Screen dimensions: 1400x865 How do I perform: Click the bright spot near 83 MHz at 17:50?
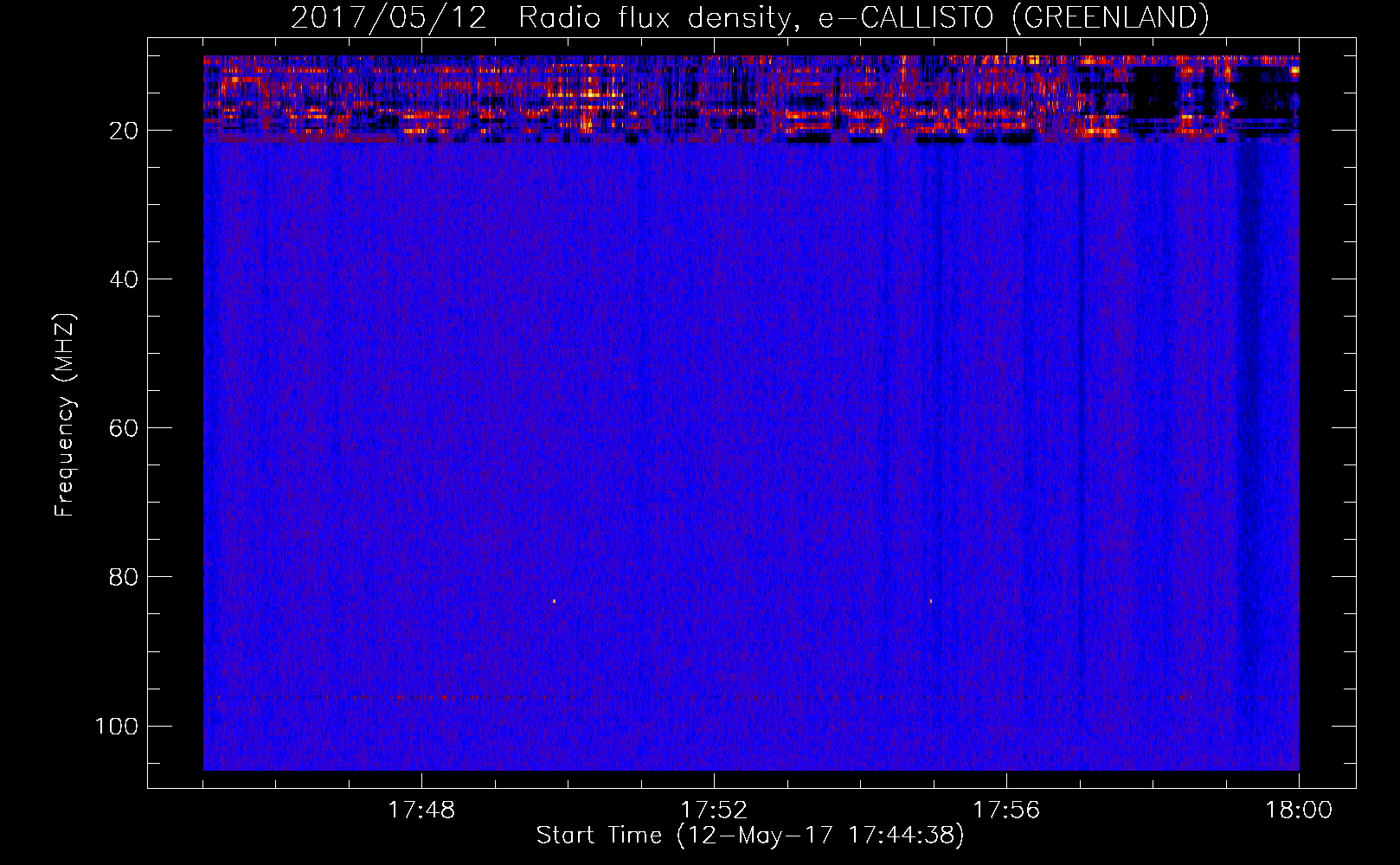554,600
